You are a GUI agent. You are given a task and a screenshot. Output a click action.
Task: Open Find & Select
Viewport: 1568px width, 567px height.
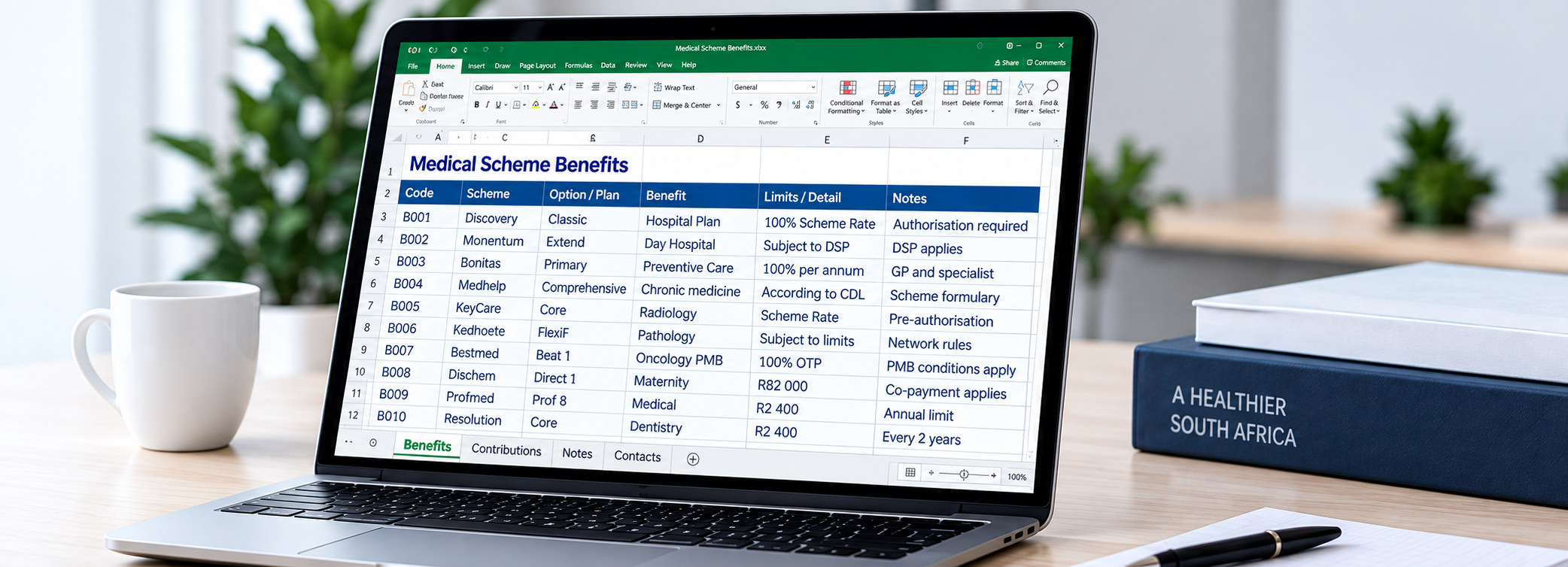pos(1050,97)
